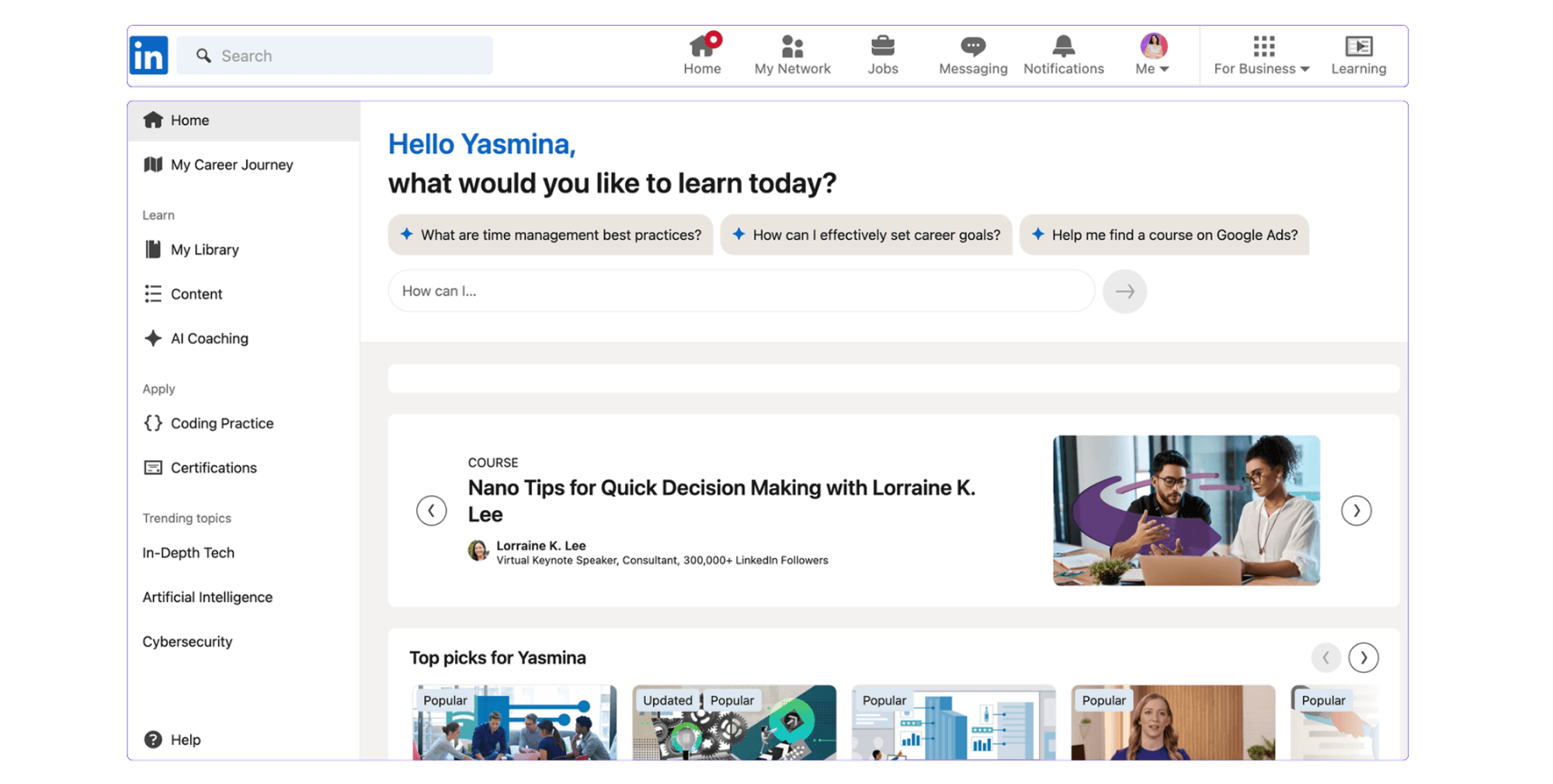Click the My Career Journey map icon

point(153,165)
